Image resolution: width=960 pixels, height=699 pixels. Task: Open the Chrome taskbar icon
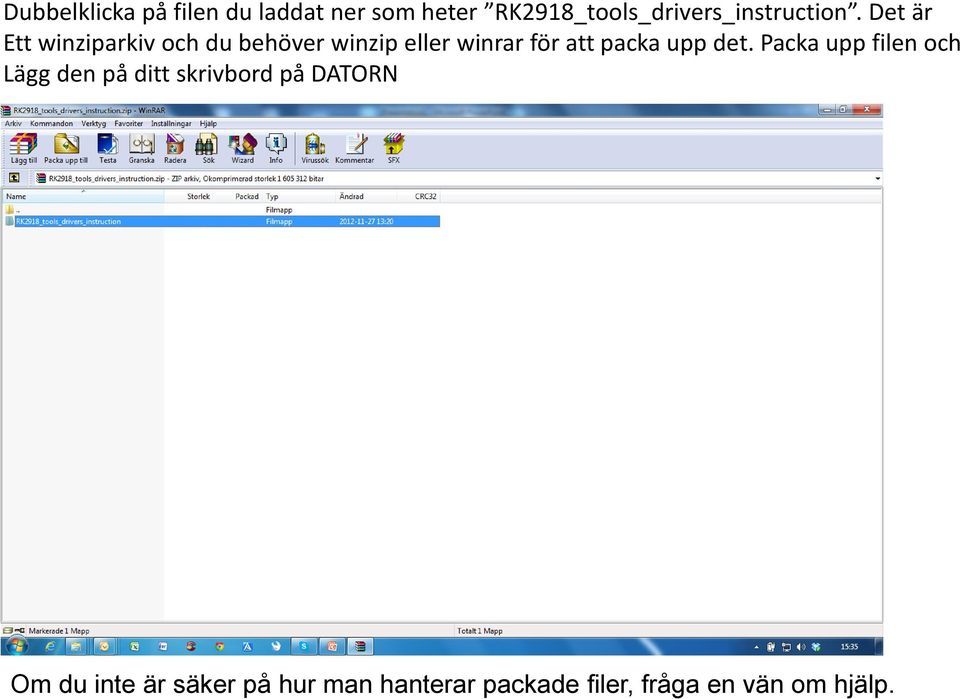pos(219,646)
